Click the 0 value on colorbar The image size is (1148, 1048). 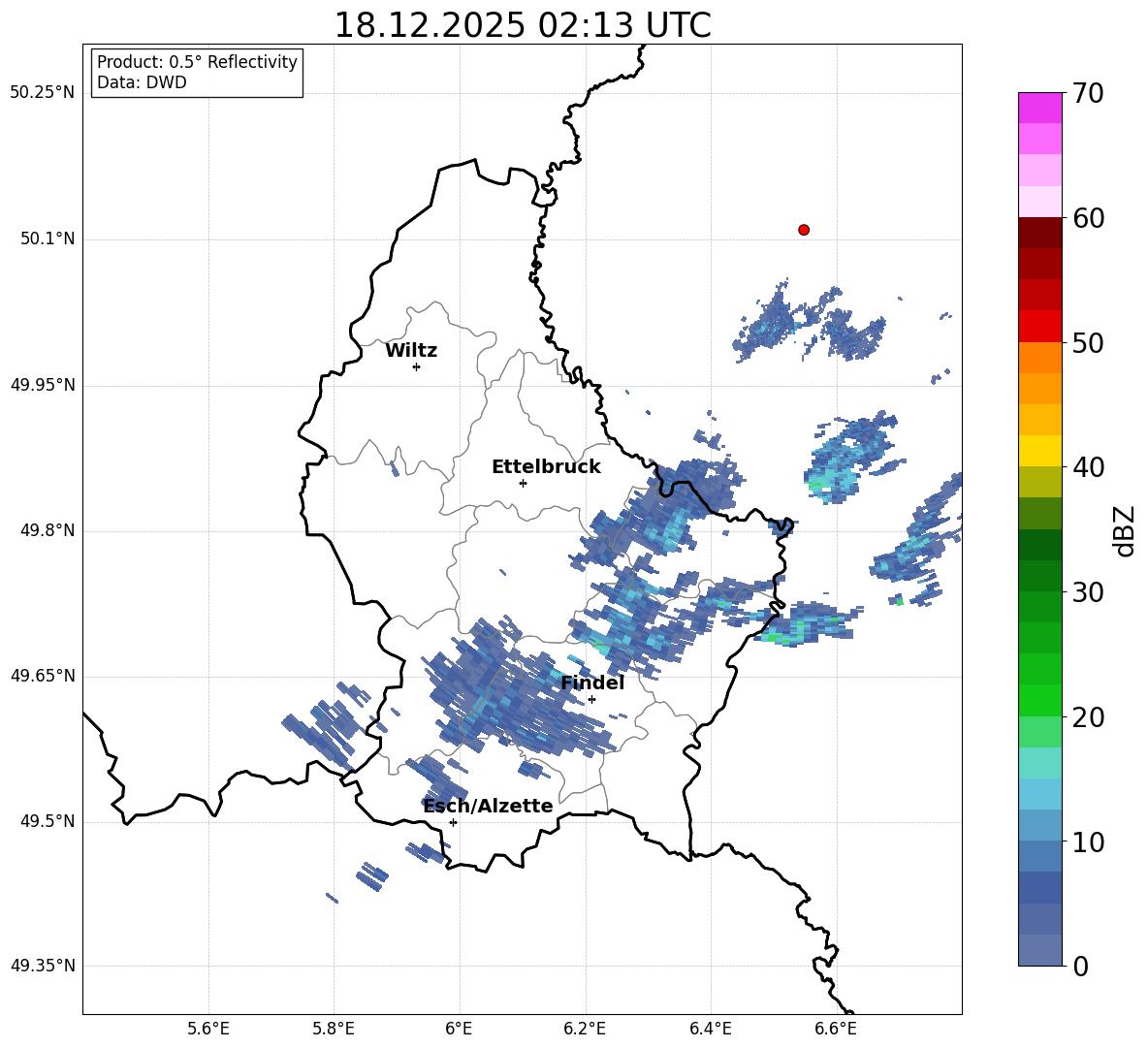1080,967
